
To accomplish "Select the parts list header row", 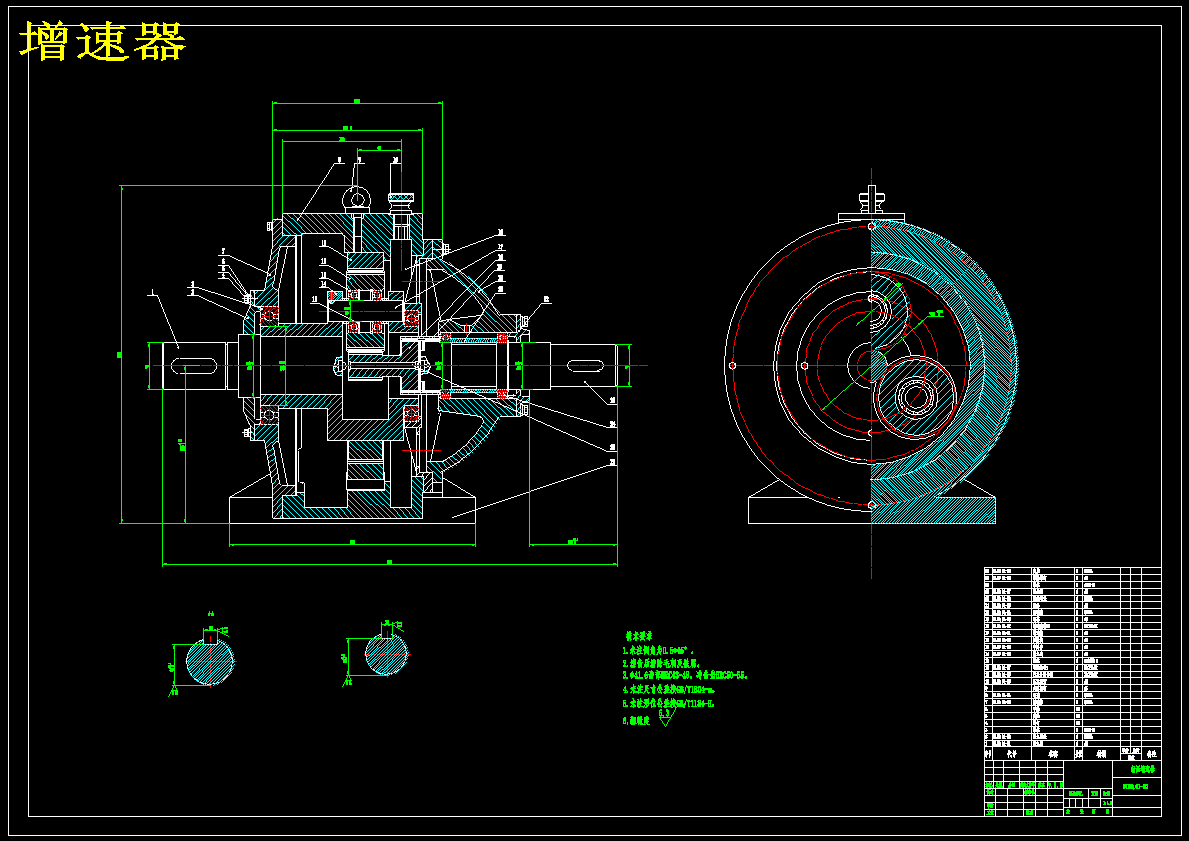I will [1072, 754].
